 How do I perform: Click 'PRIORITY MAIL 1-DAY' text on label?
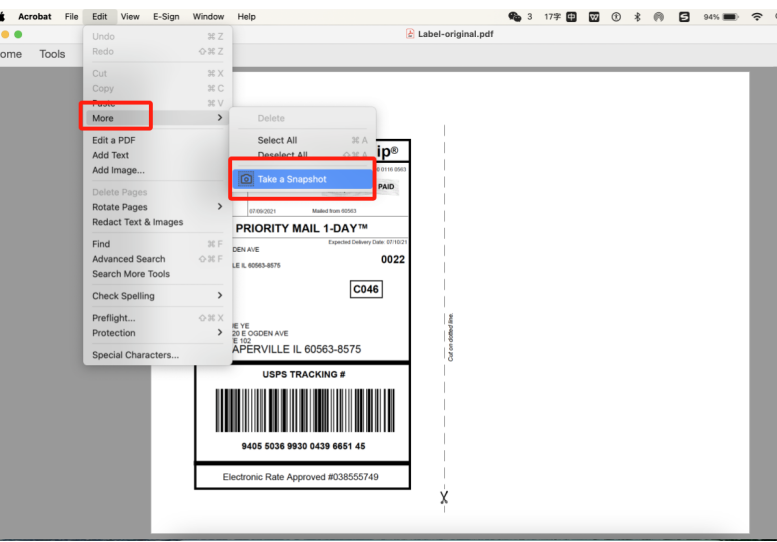point(301,228)
